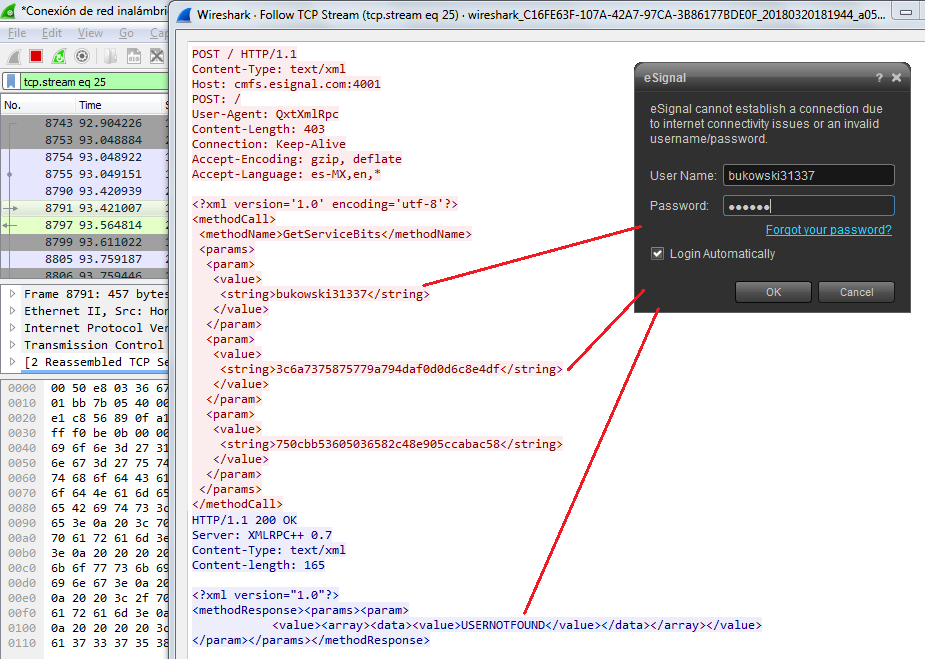The image size is (925, 659).
Task: Click Cancel in the eSignal dialog
Action: 857,292
